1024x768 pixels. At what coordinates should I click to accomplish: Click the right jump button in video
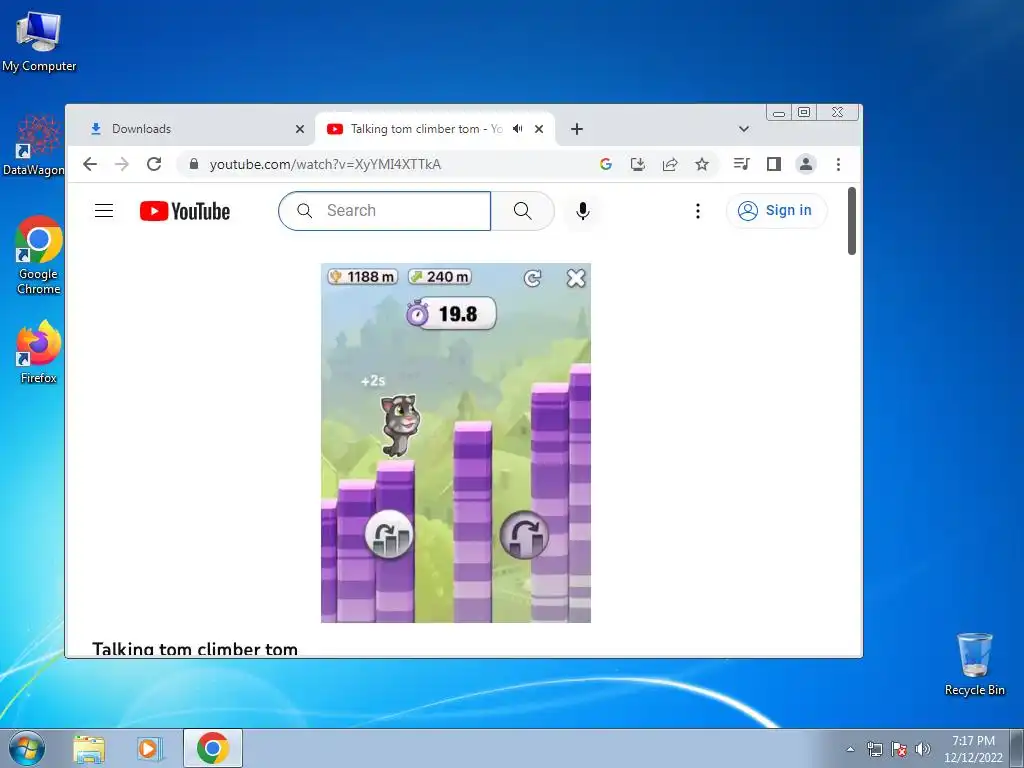524,535
